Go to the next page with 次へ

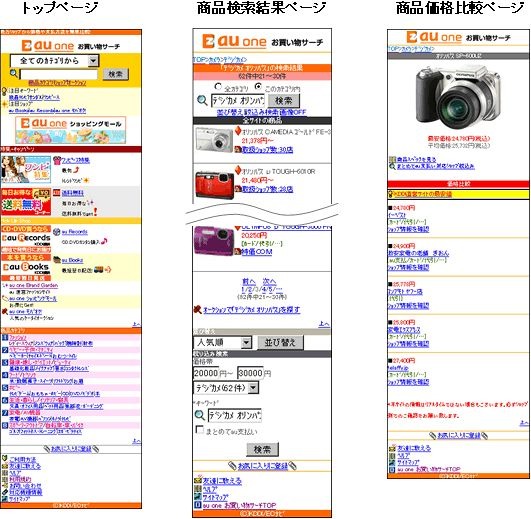(x=269, y=281)
